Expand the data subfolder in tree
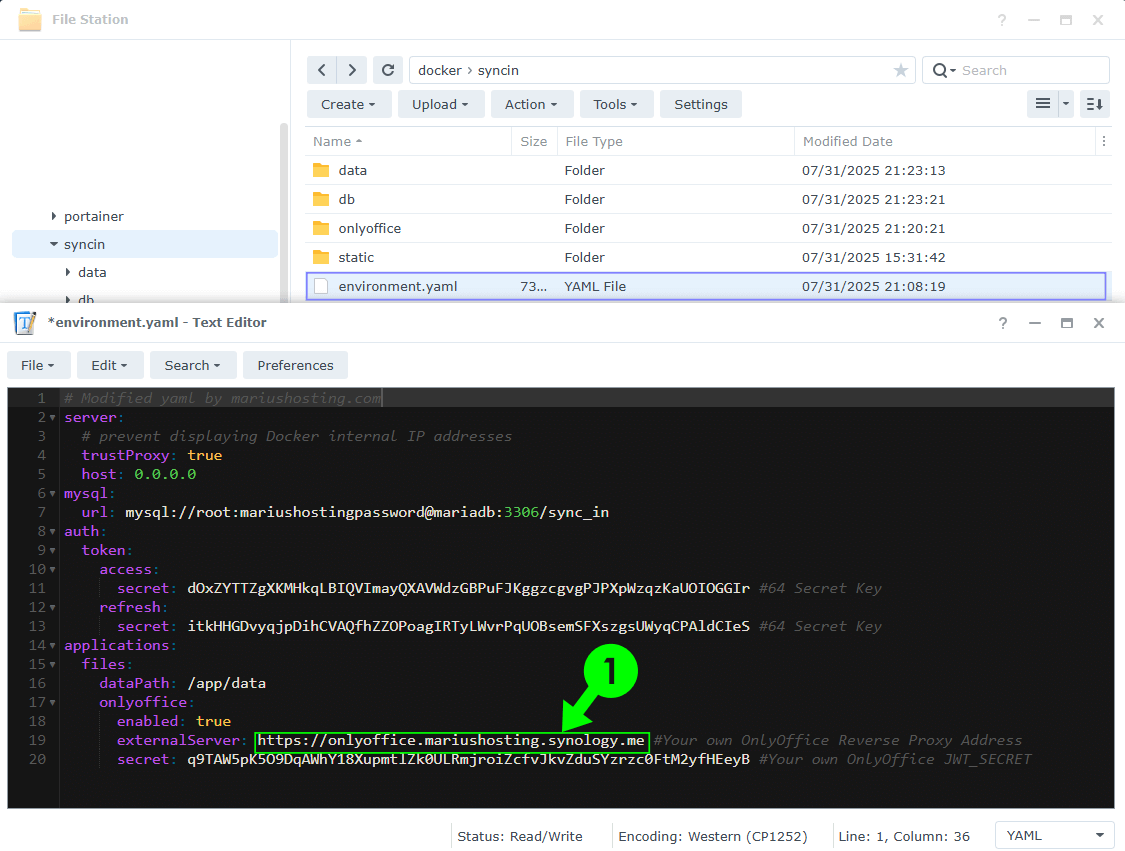The width and height of the screenshot is (1125, 851). coord(67,272)
